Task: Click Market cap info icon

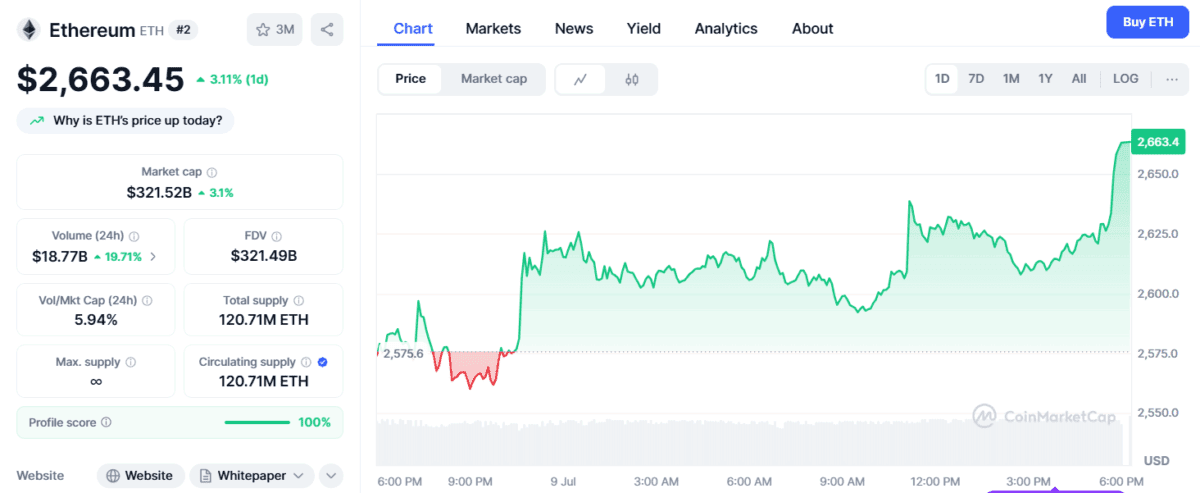Action: pyautogui.click(x=212, y=172)
